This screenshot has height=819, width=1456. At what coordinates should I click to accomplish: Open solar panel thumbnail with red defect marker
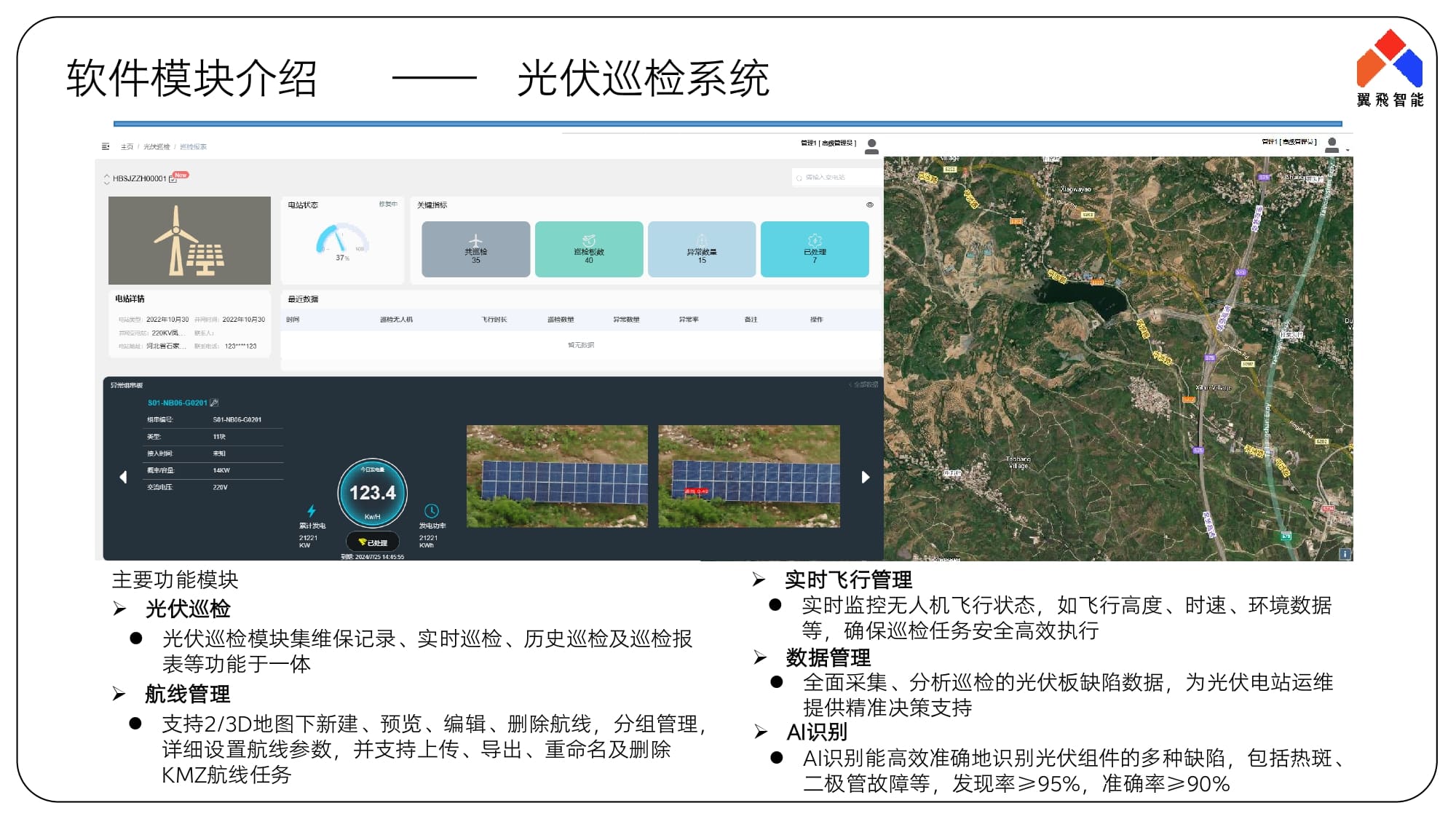pyautogui.click(x=748, y=476)
